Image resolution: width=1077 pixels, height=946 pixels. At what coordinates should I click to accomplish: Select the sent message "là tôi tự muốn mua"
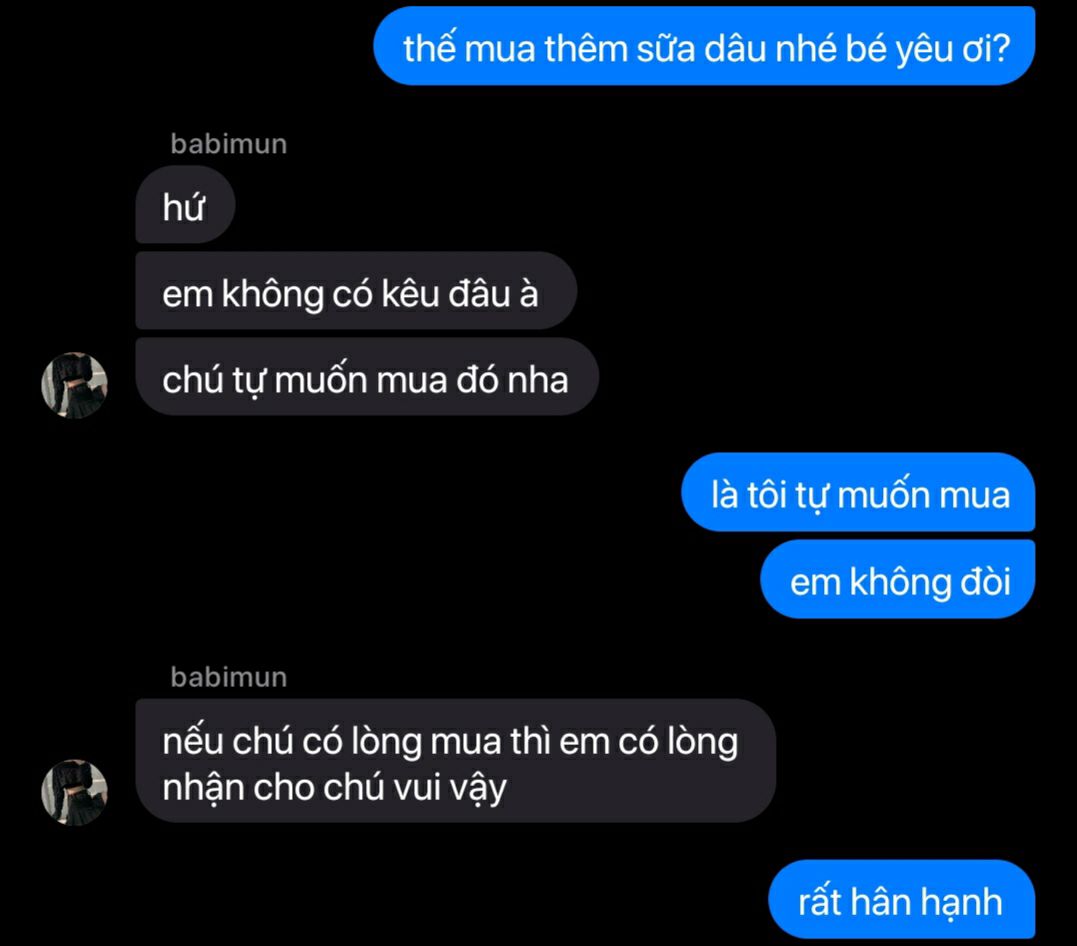859,492
